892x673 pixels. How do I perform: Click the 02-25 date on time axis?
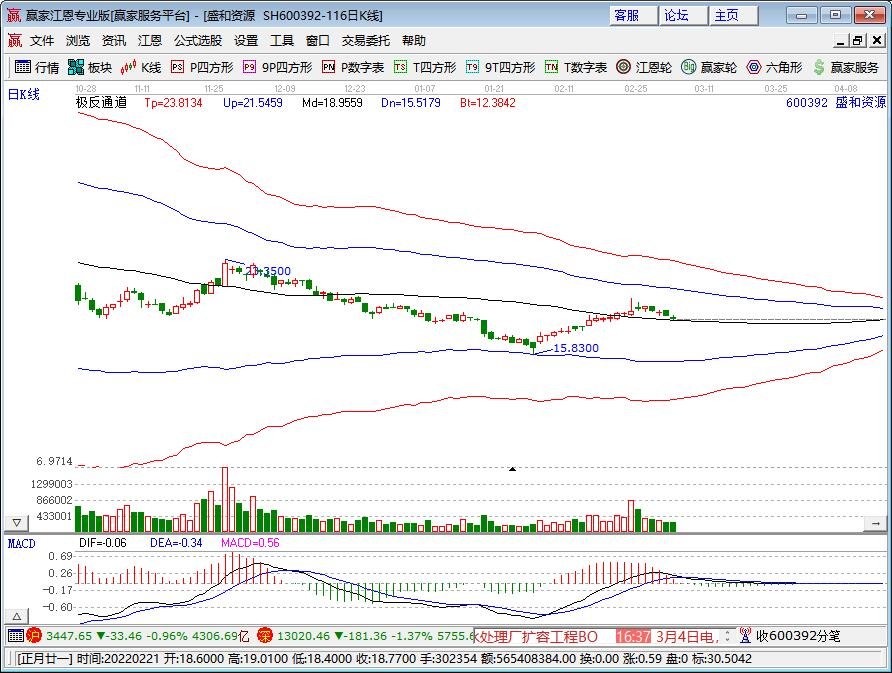click(x=635, y=89)
